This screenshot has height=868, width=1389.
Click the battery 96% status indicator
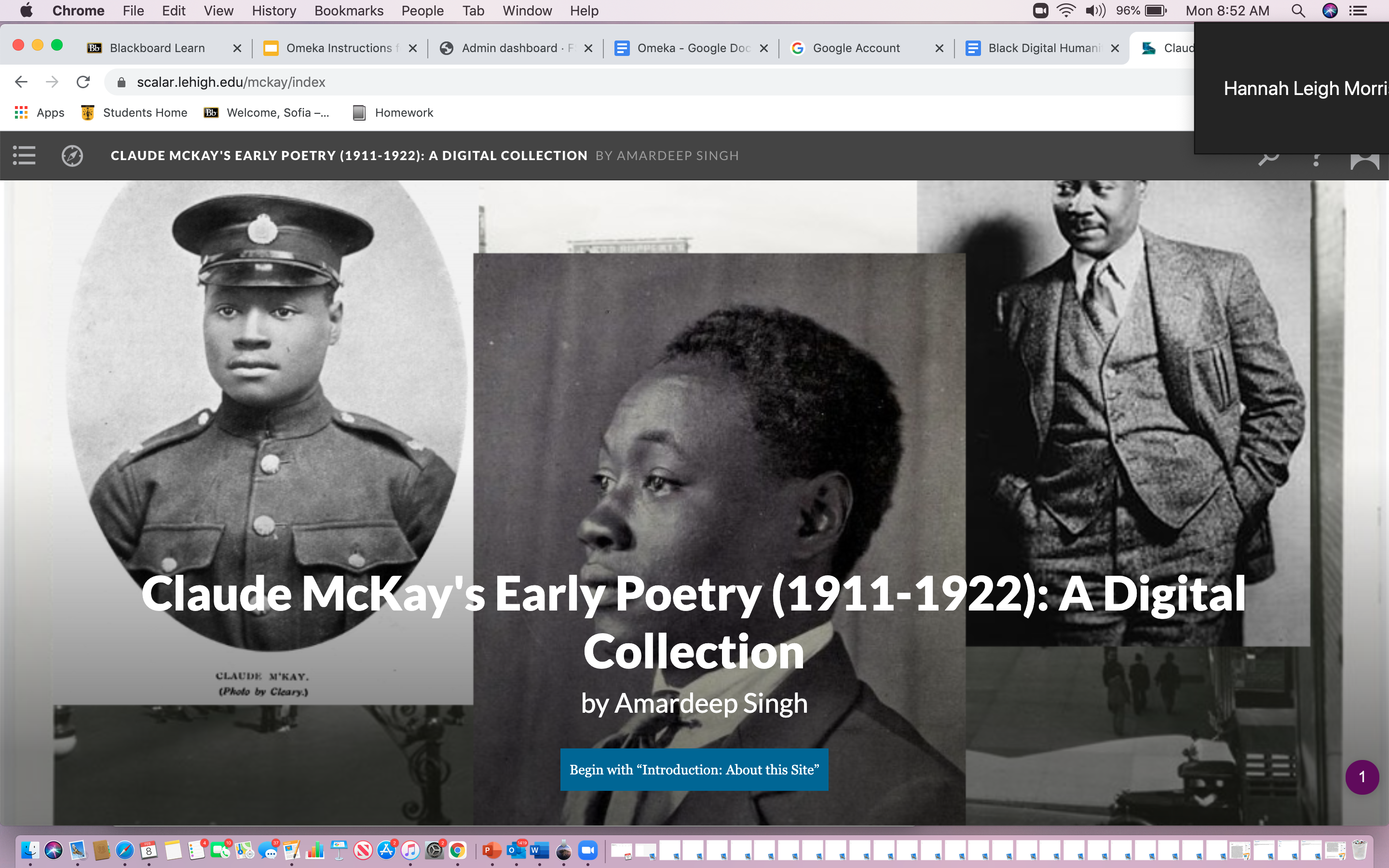1141,10
